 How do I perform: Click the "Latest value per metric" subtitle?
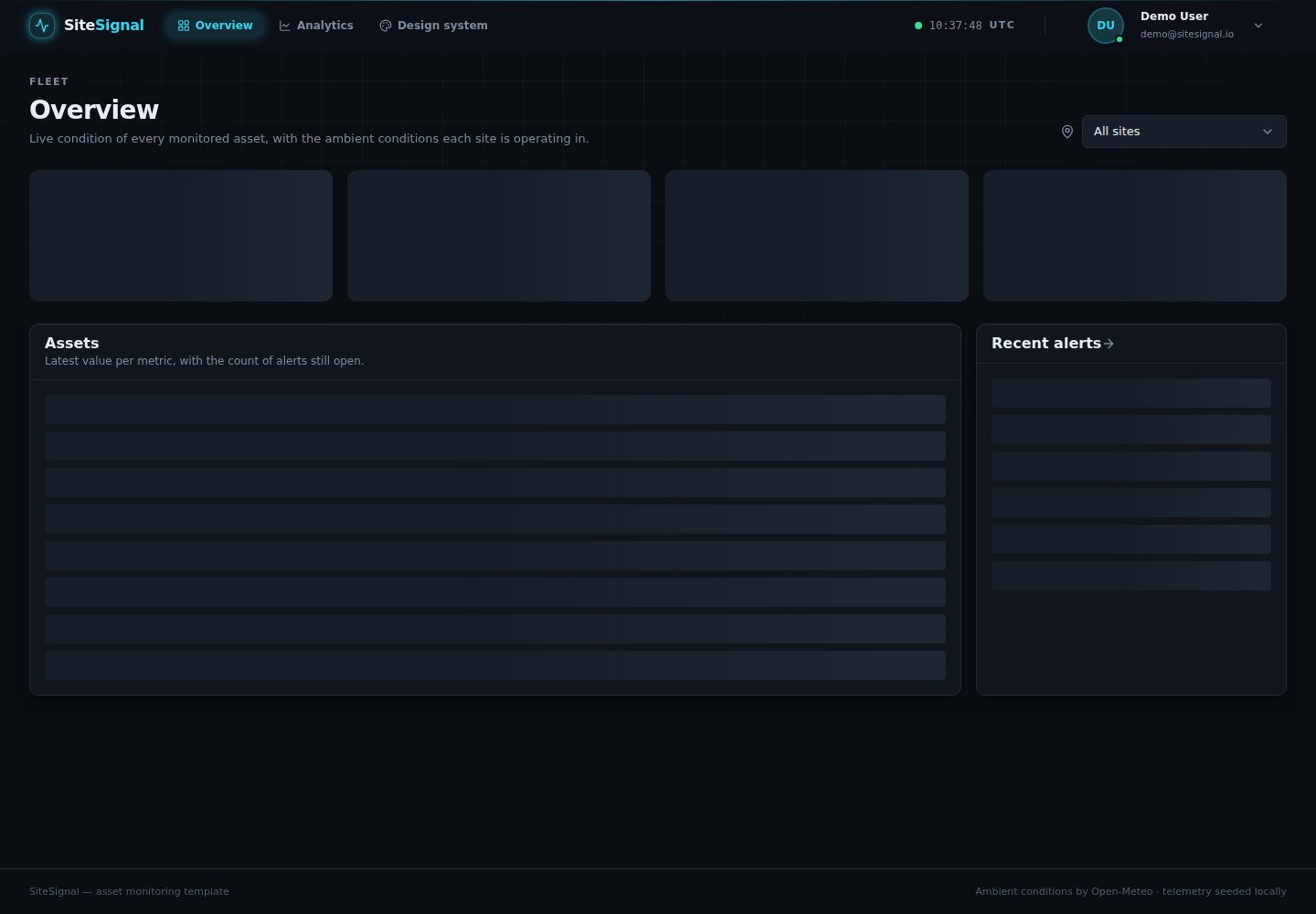coord(205,361)
